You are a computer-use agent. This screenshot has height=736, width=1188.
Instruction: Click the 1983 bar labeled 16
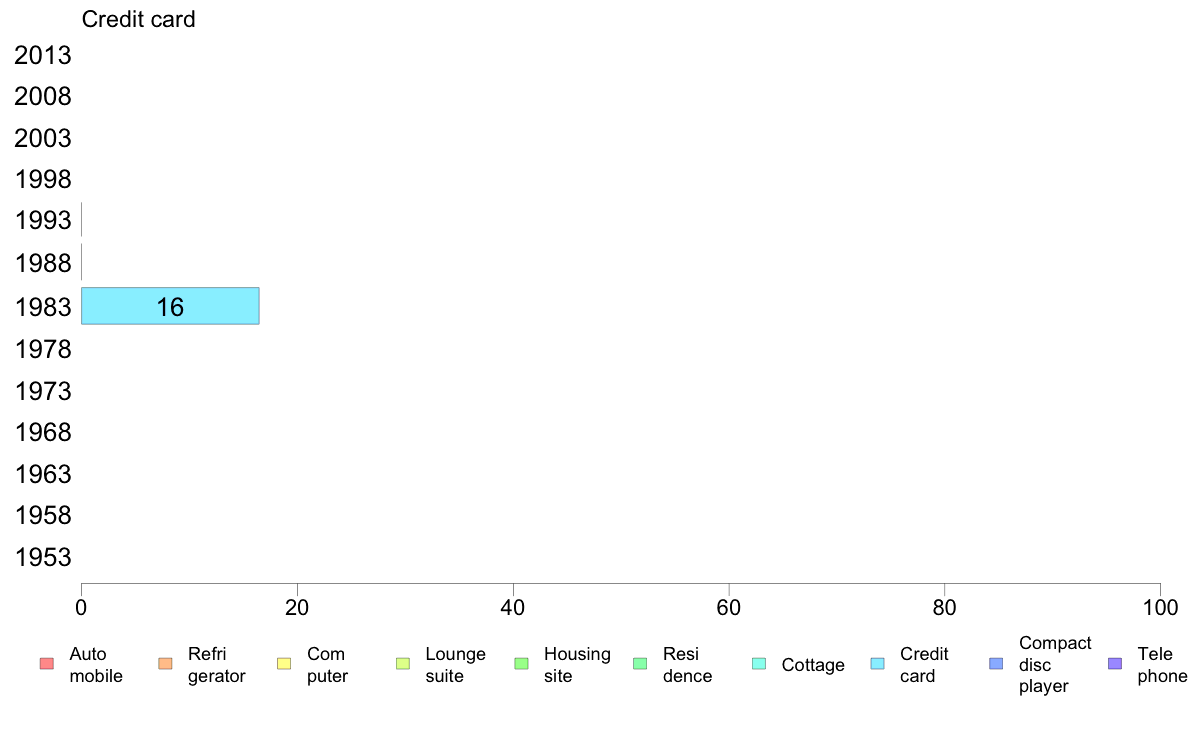(170, 306)
